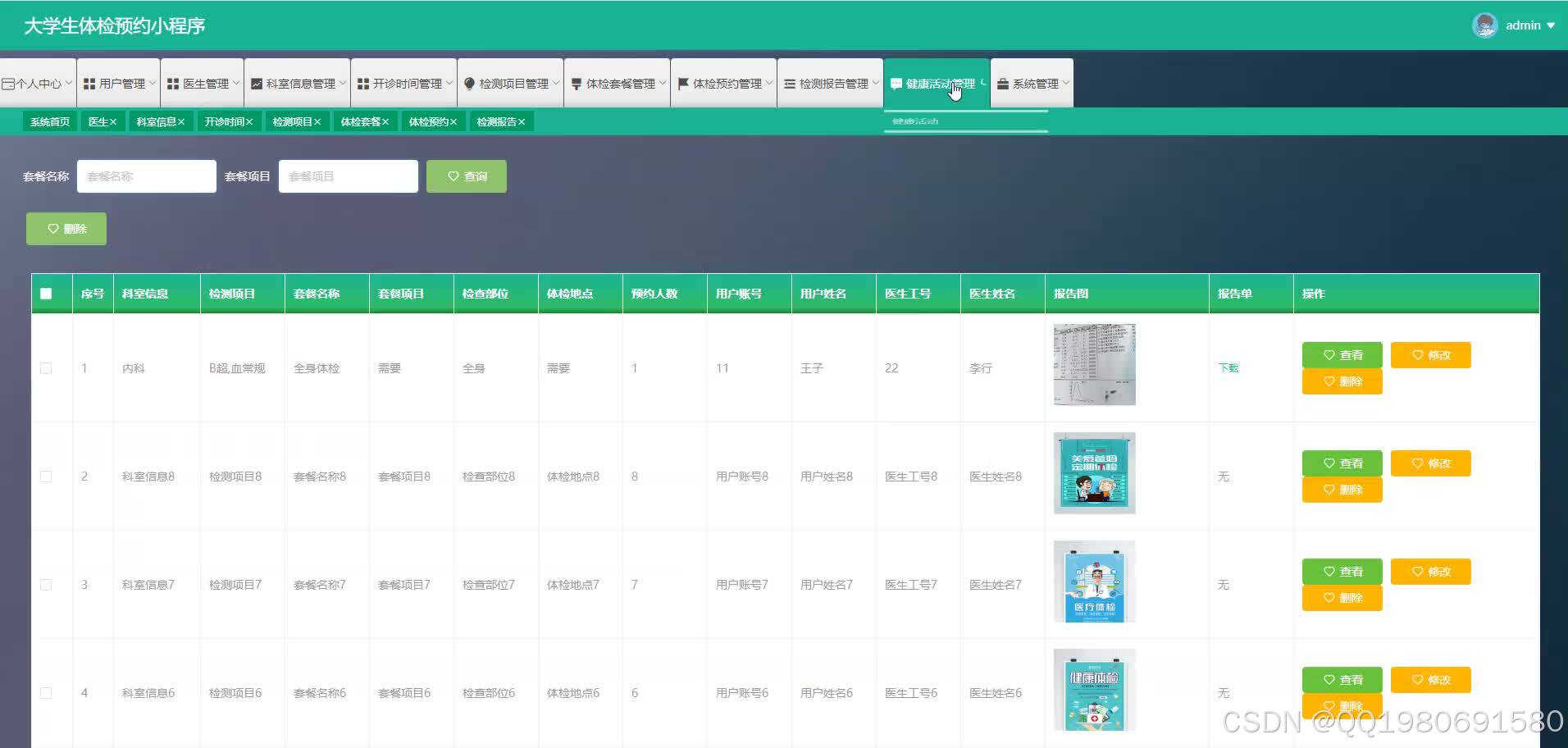Click 修改 button for row 用户姓名6
The image size is (1568, 748).
[1431, 680]
